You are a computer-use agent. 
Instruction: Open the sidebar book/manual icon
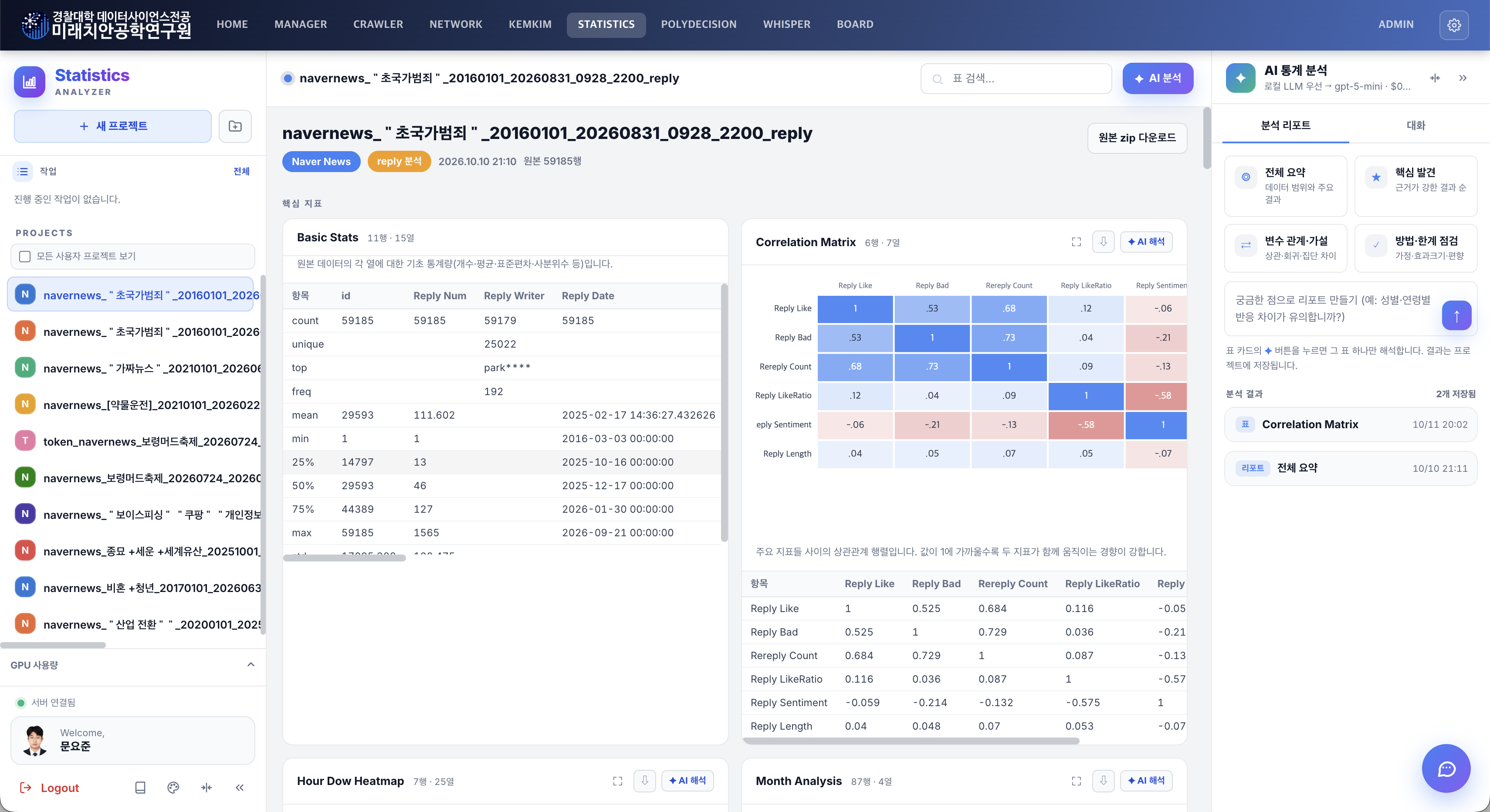coord(140,788)
